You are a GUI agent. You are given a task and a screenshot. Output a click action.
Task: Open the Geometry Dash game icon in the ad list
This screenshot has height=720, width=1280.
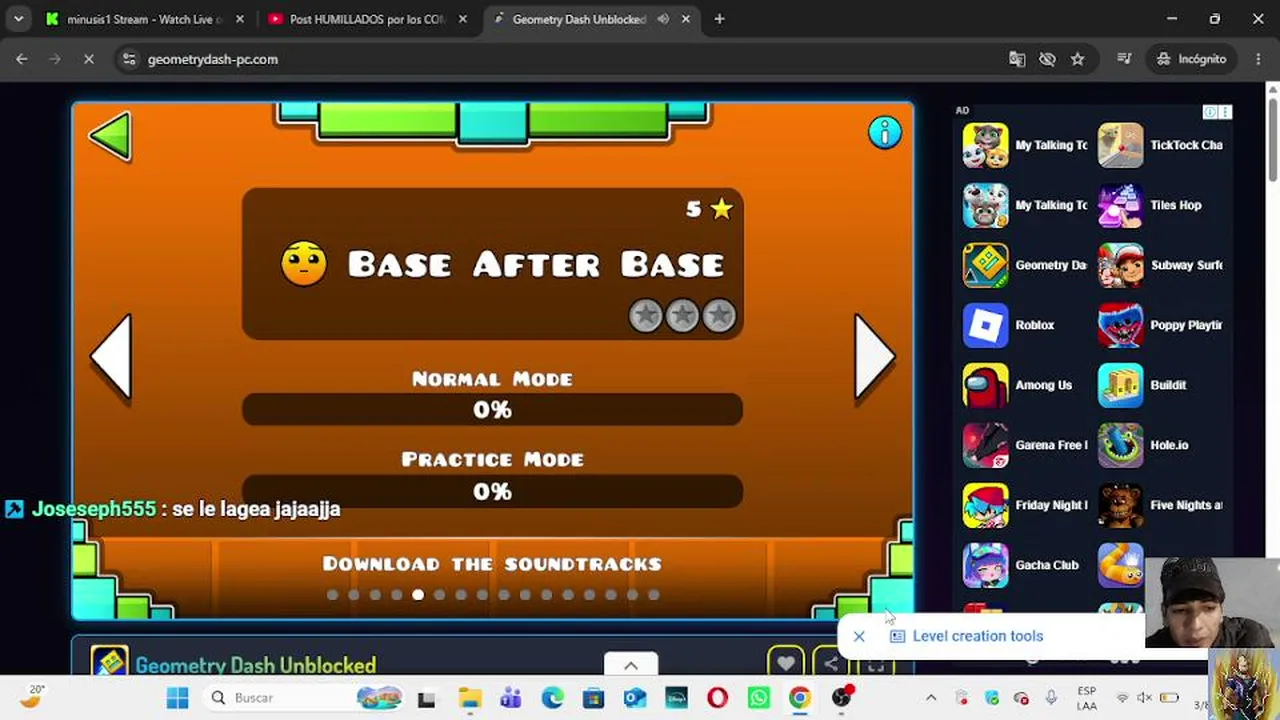986,265
